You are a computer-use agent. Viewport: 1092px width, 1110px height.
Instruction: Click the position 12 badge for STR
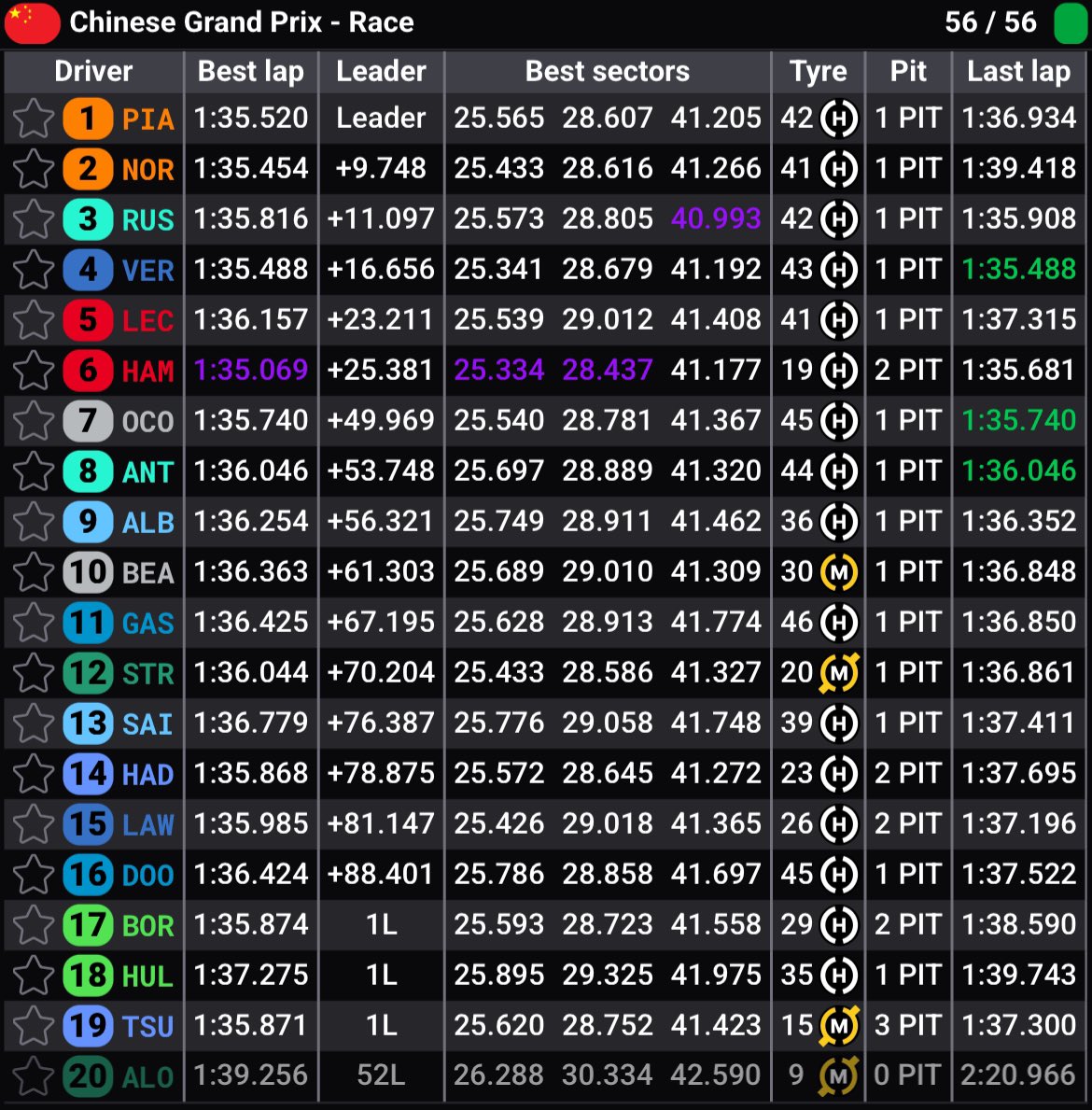coord(88,672)
